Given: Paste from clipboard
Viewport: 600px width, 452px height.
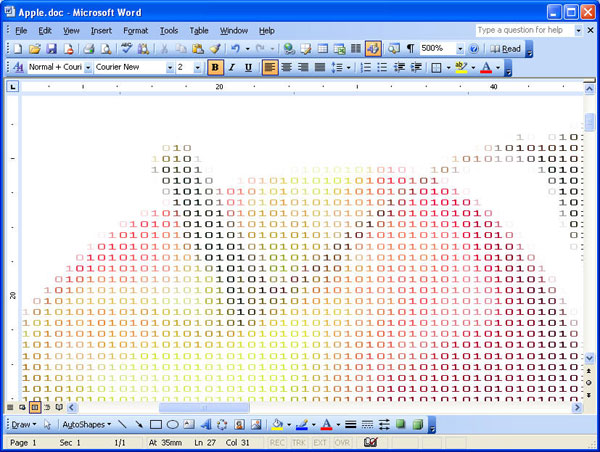Looking at the screenshot, I should pyautogui.click(x=198, y=49).
